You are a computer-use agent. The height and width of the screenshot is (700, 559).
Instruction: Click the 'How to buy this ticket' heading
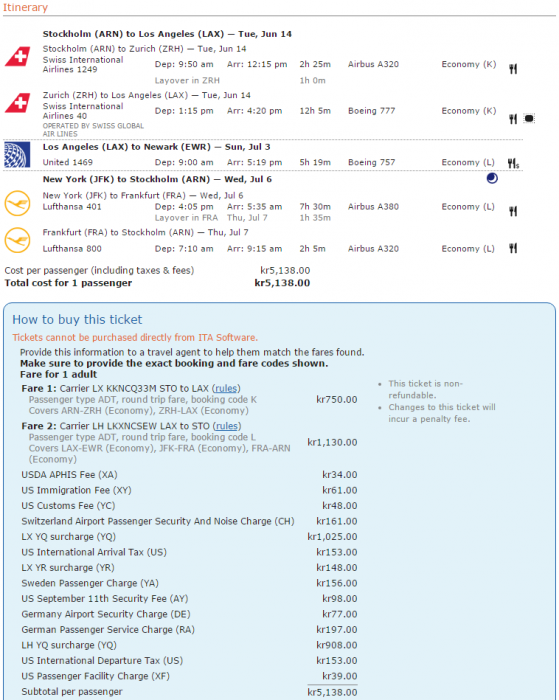[77, 320]
